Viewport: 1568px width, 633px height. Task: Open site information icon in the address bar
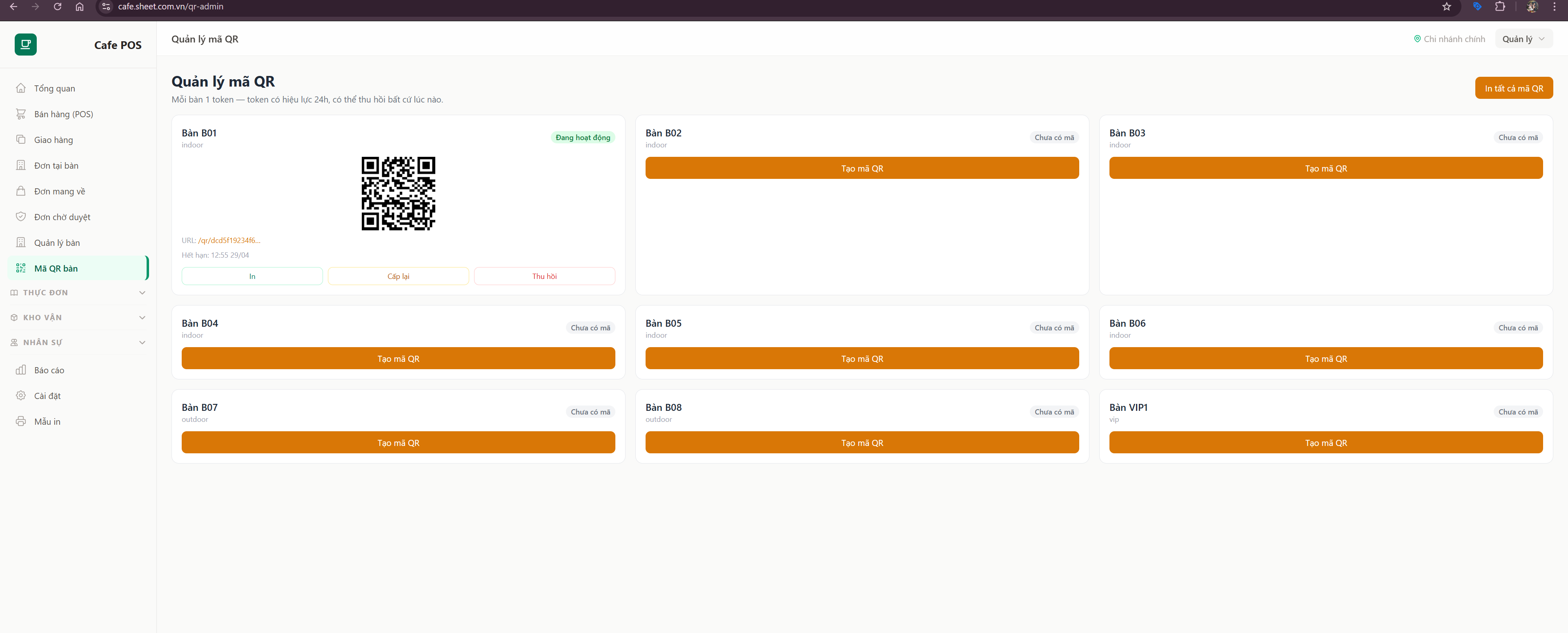106,7
